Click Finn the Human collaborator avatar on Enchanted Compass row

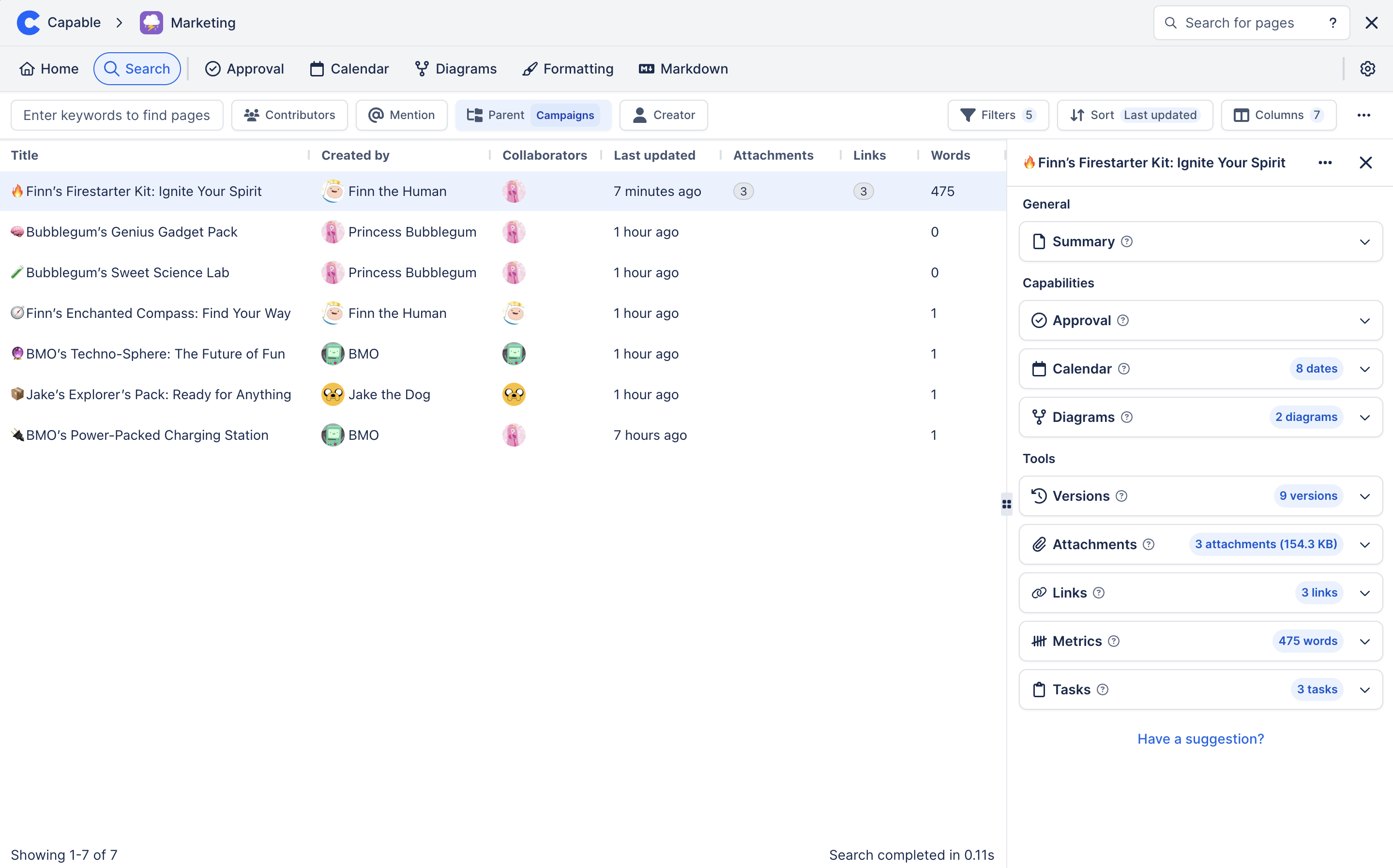pos(514,314)
